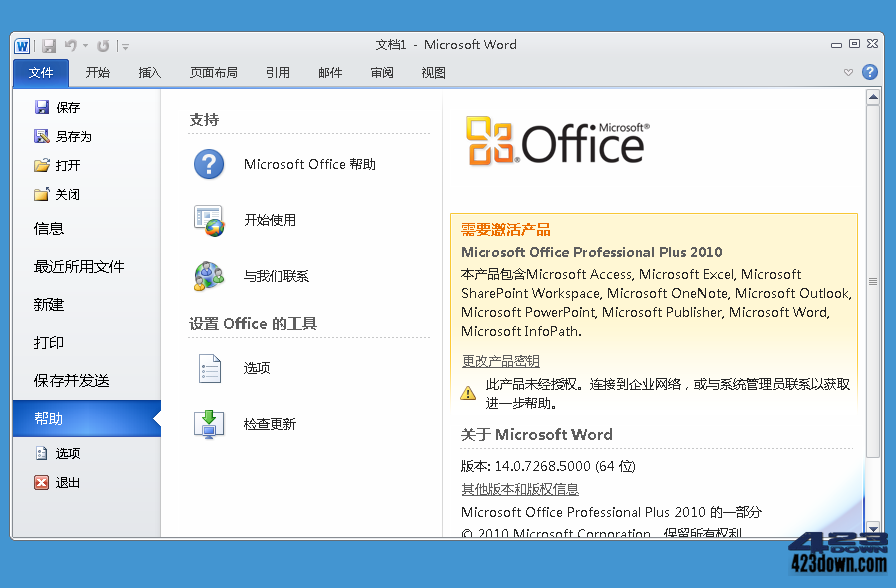This screenshot has width=896, height=588.
Task: Switch to the 视图 ribbon tab
Action: coord(433,73)
